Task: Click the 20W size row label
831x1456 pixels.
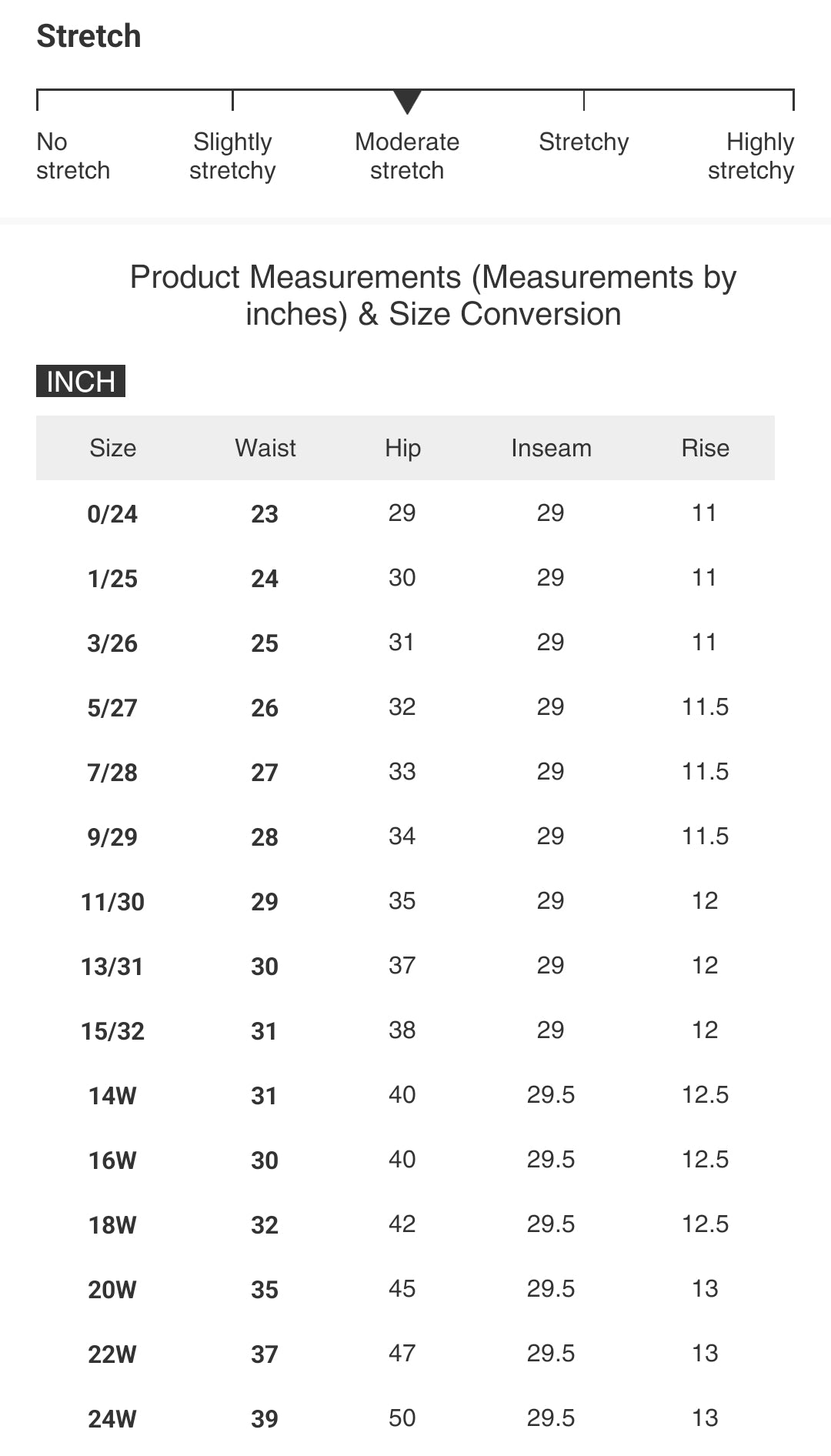Action: (x=112, y=1290)
